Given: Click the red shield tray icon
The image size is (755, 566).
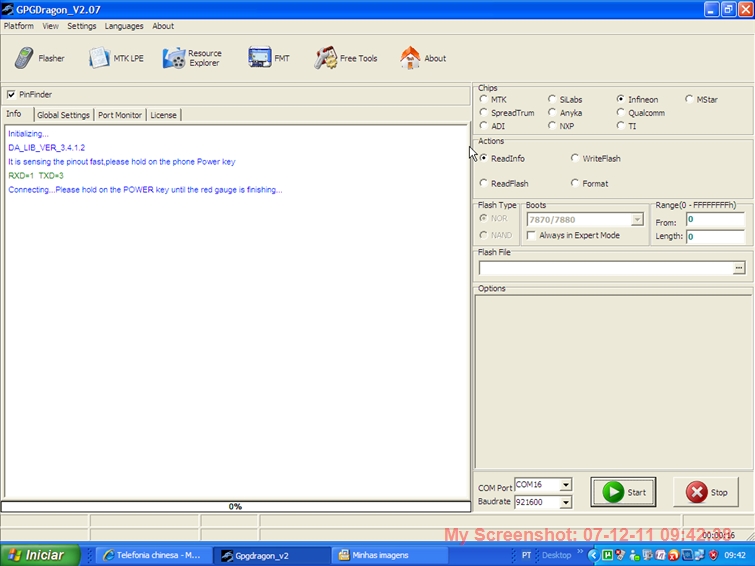Looking at the screenshot, I should point(714,555).
